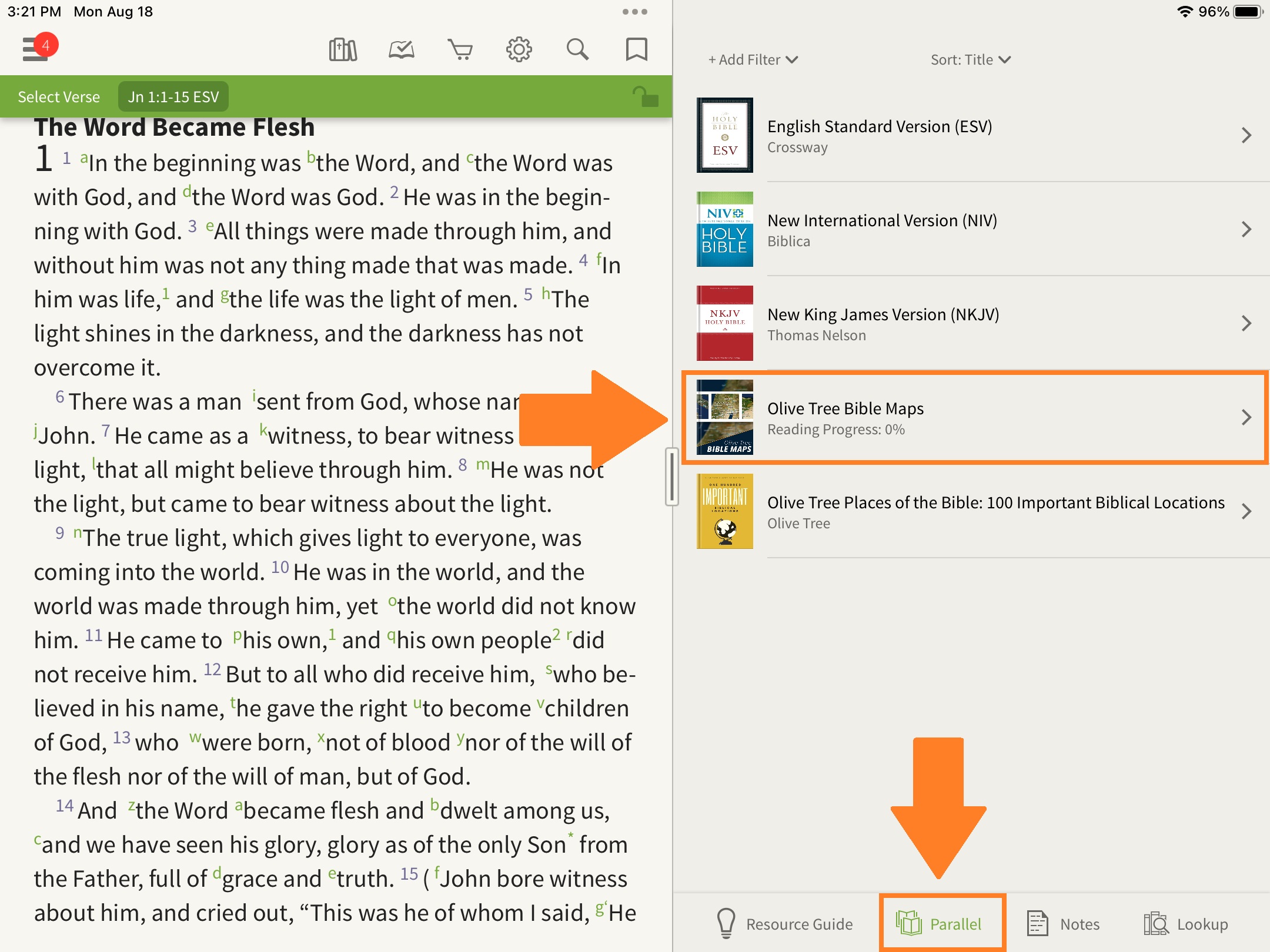The image size is (1270, 952).
Task: Open the settings gear
Action: click(519, 49)
